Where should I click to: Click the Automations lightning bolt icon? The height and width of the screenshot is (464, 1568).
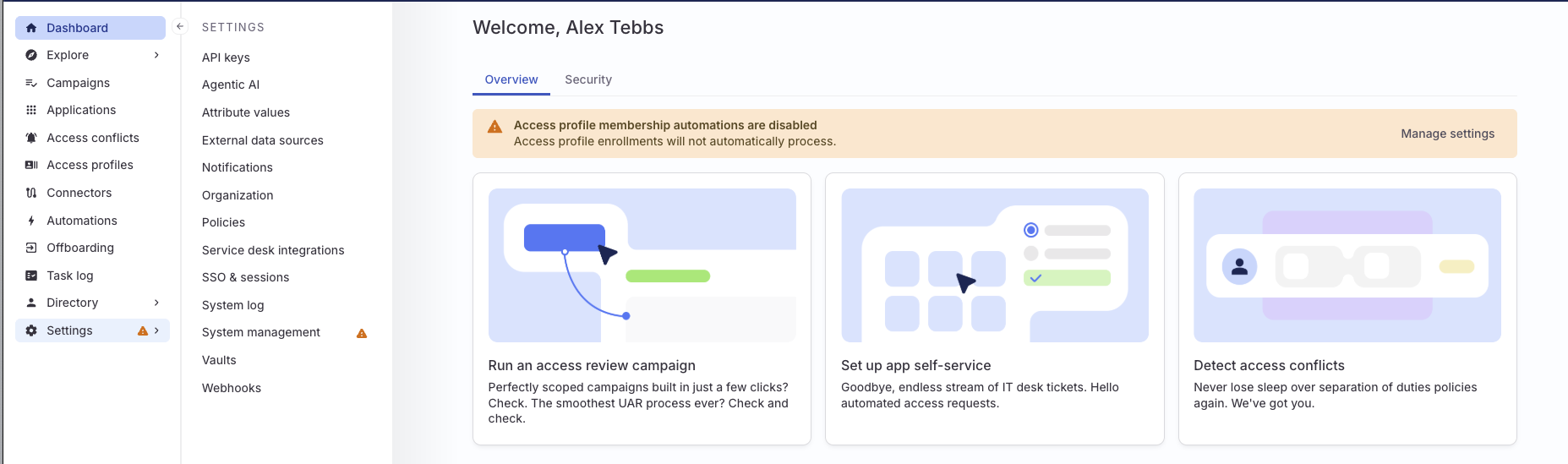click(31, 221)
